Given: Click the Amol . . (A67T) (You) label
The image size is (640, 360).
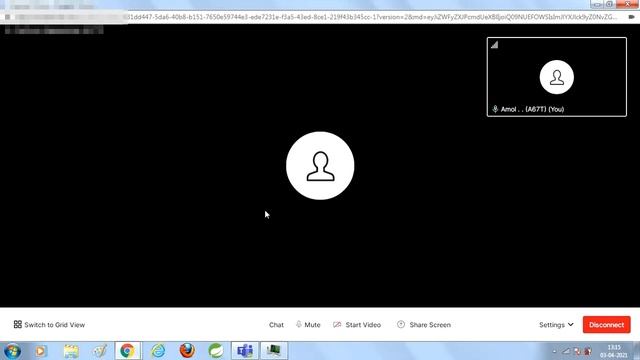Looking at the screenshot, I should pos(532,109).
